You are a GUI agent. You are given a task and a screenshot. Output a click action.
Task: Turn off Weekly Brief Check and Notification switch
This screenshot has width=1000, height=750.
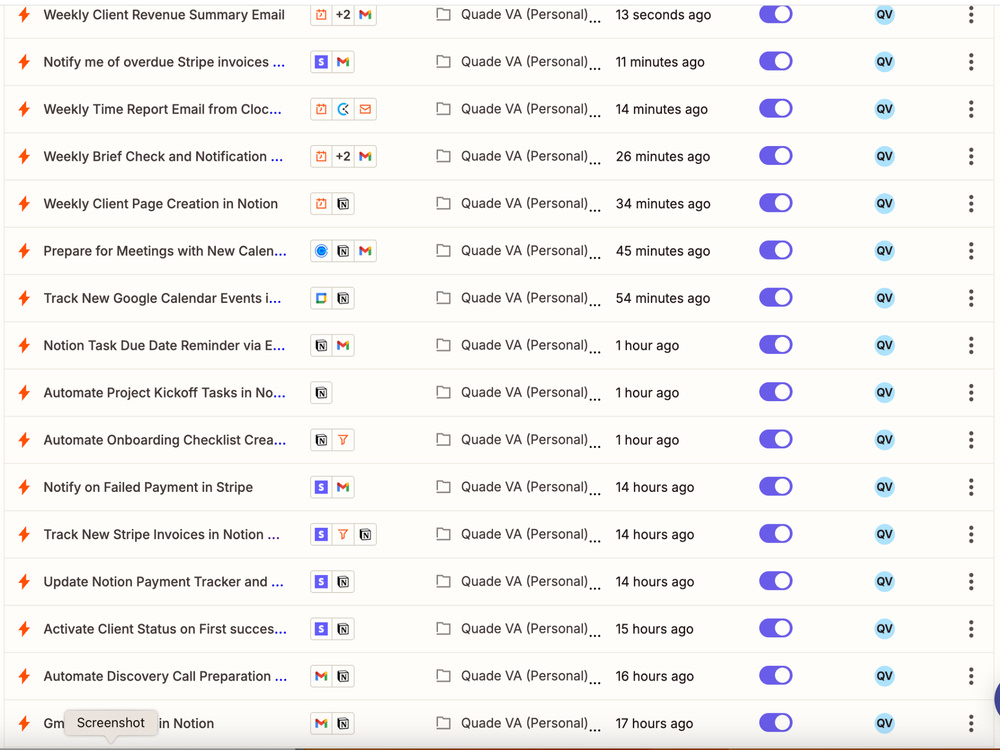(776, 156)
